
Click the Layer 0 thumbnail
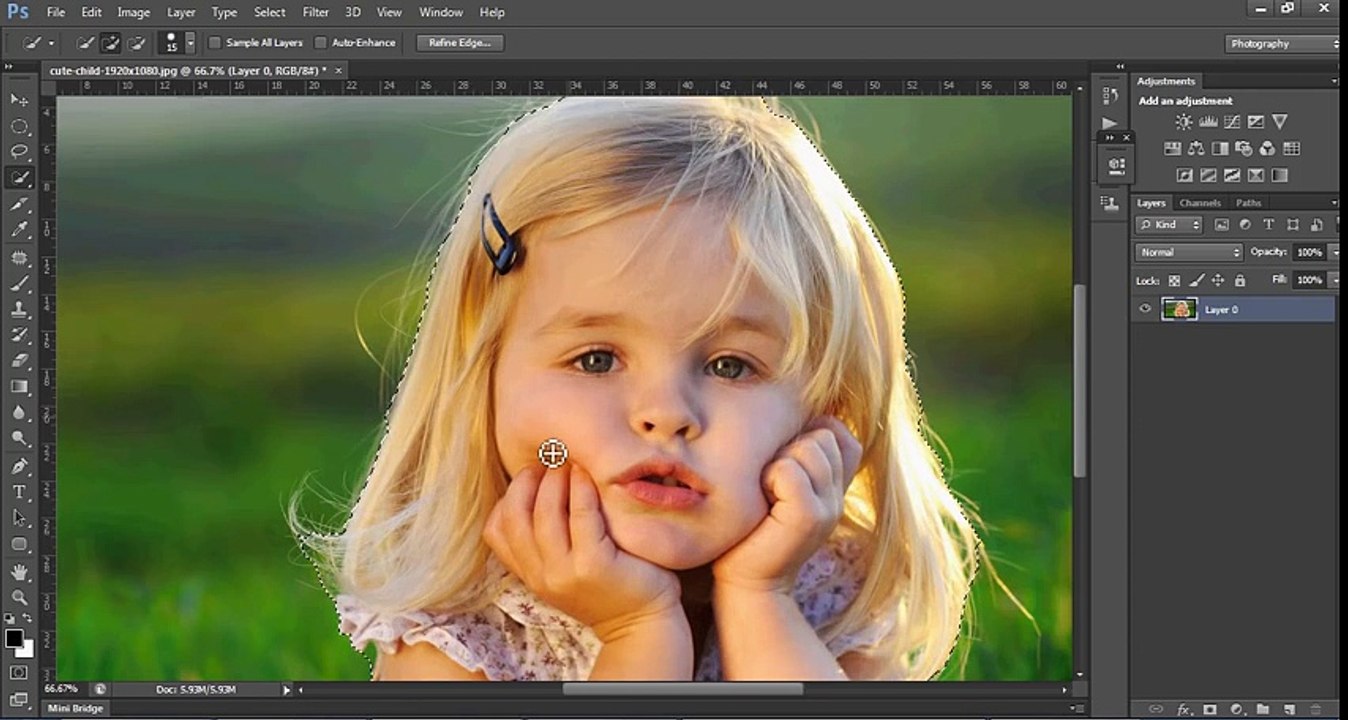(1179, 309)
